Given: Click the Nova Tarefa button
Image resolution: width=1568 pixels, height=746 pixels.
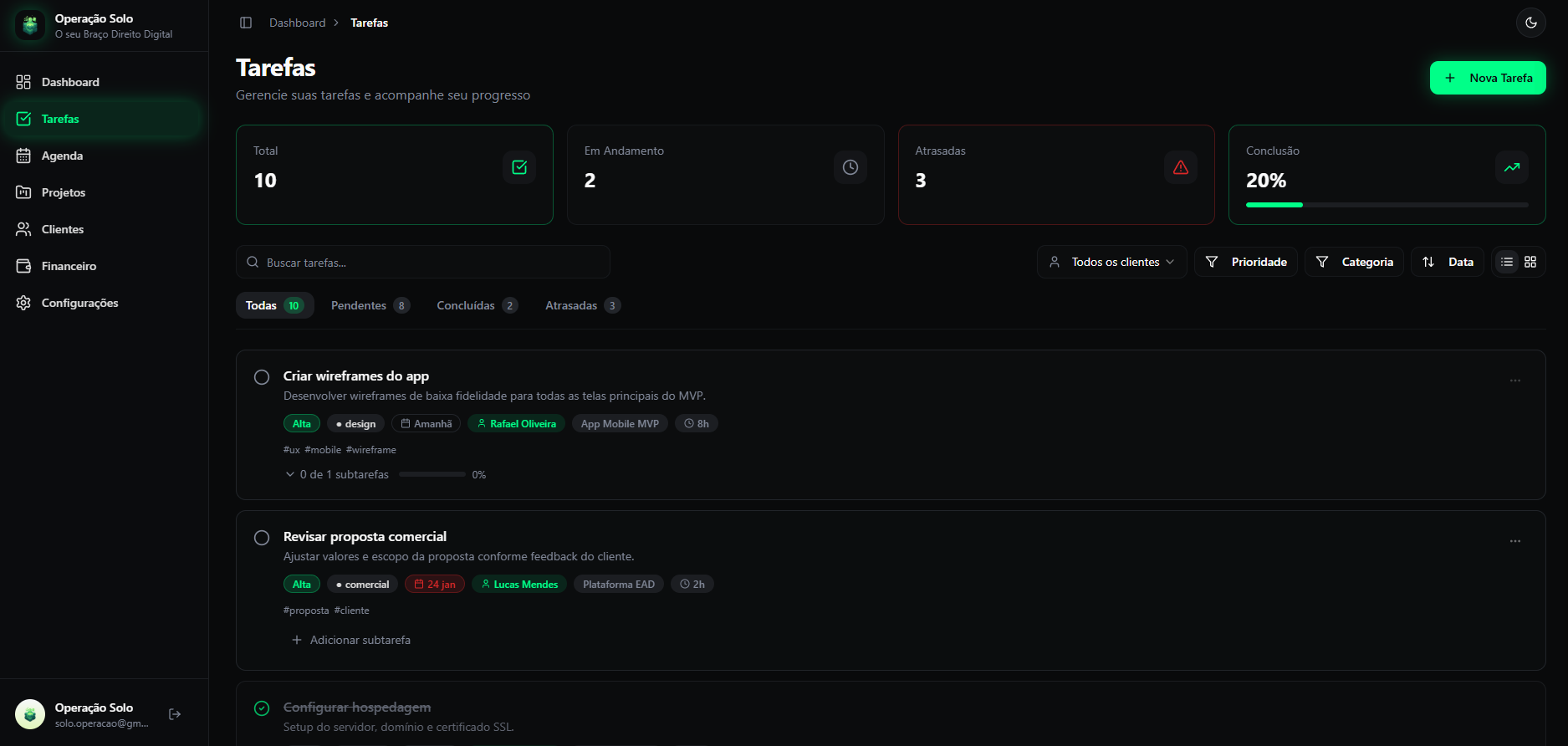Looking at the screenshot, I should [x=1487, y=78].
